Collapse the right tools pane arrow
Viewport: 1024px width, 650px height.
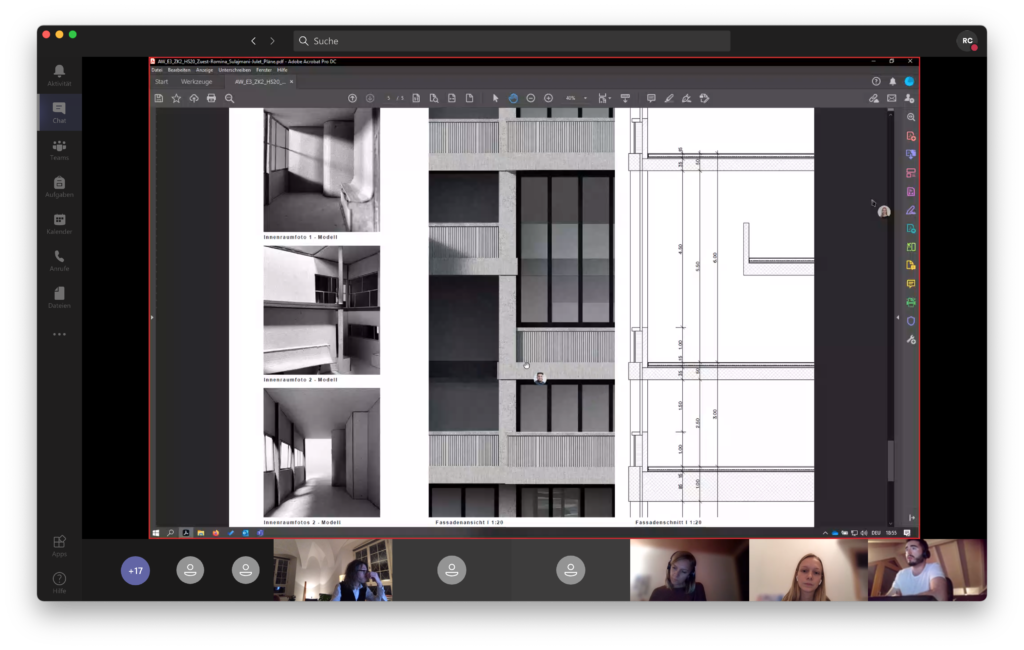click(x=897, y=317)
